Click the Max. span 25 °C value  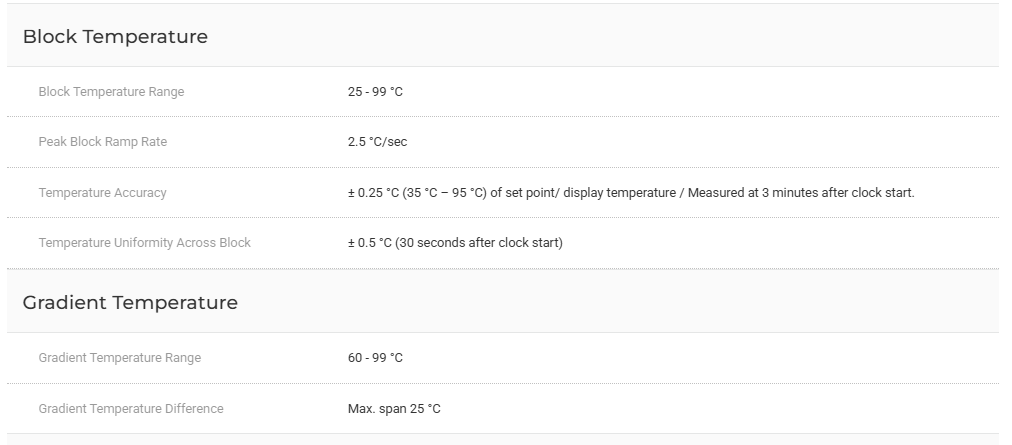(394, 409)
